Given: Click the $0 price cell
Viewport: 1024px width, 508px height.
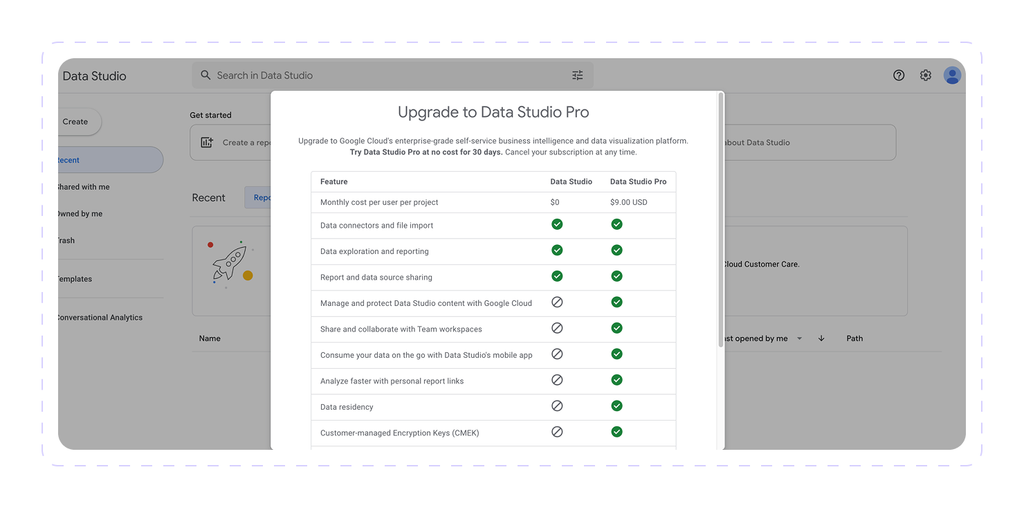Looking at the screenshot, I should pos(554,202).
